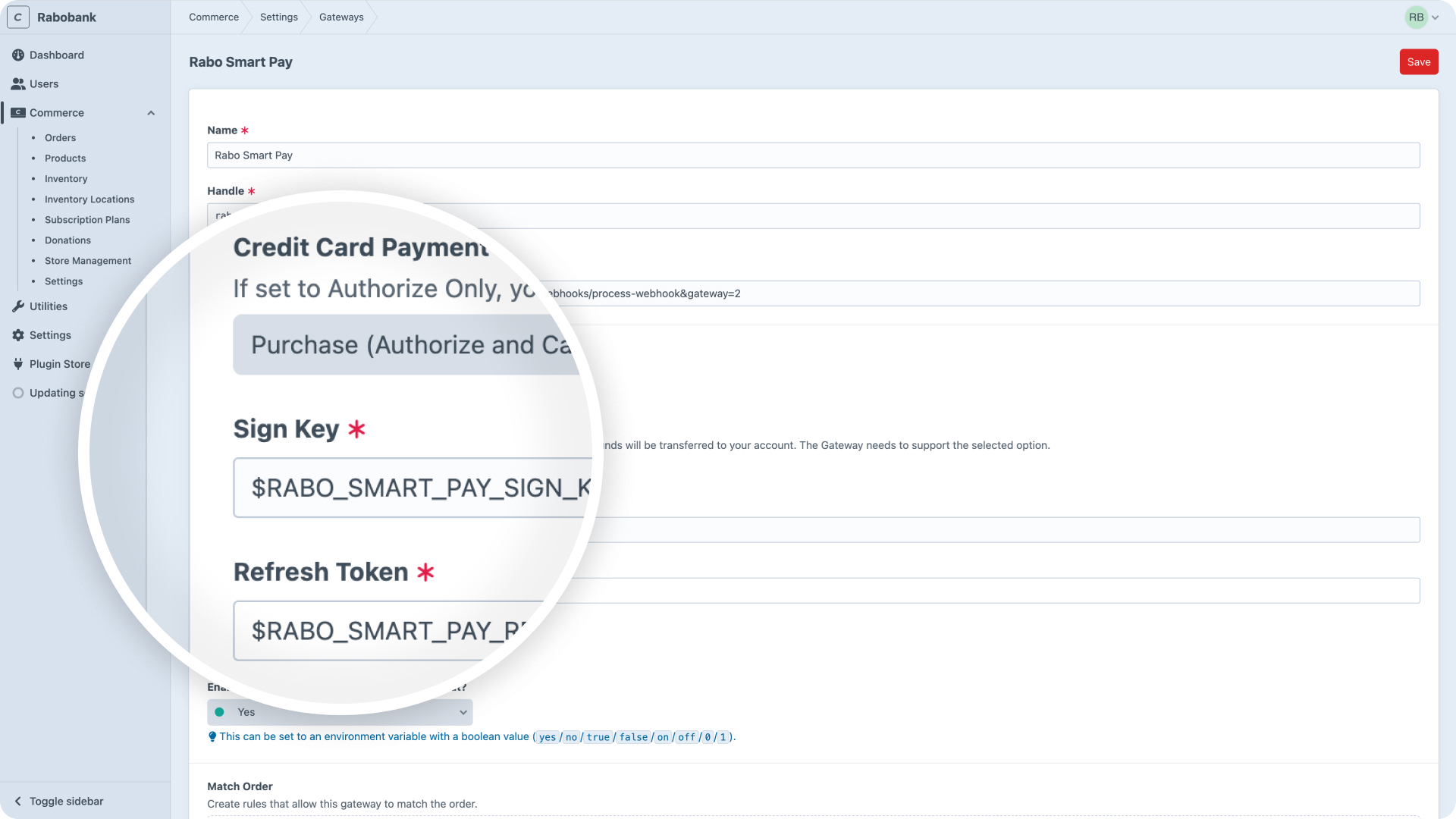Click the Utilities wrench icon
The image size is (1456, 819).
[x=18, y=306]
